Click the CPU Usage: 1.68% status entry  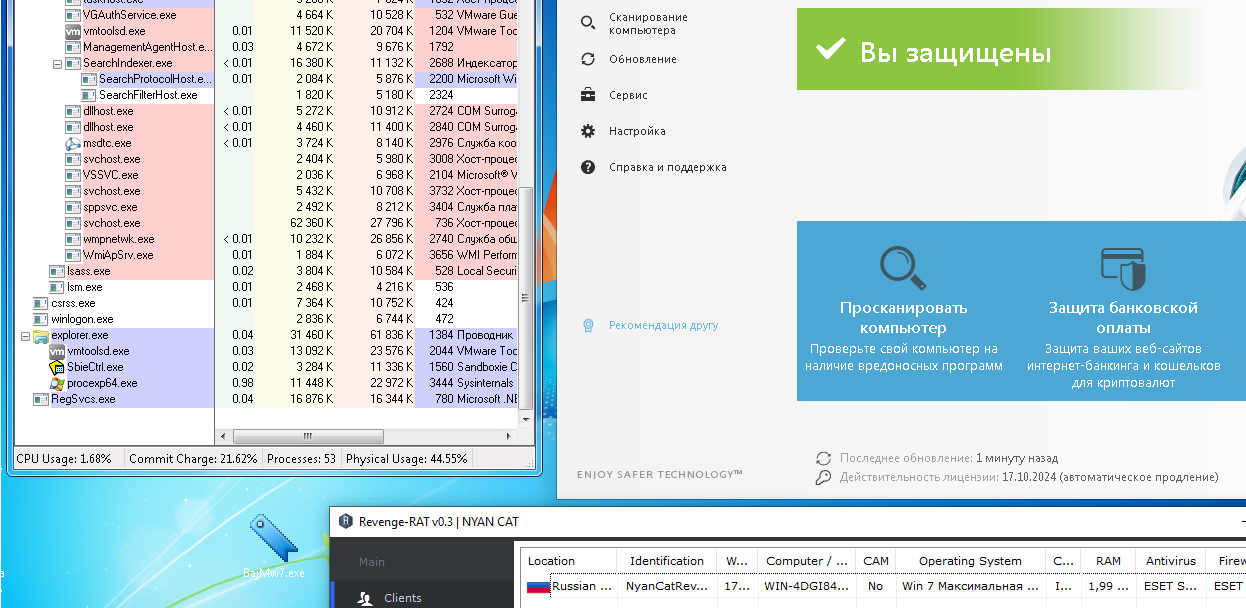point(64,459)
